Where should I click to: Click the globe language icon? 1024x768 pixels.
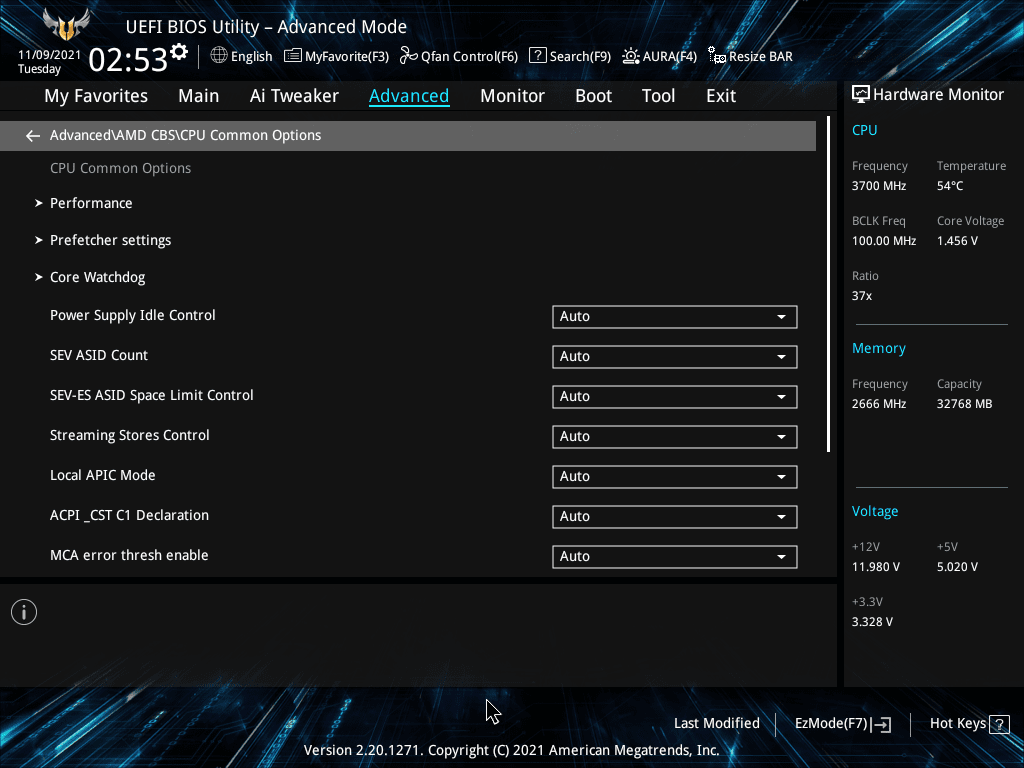point(219,56)
